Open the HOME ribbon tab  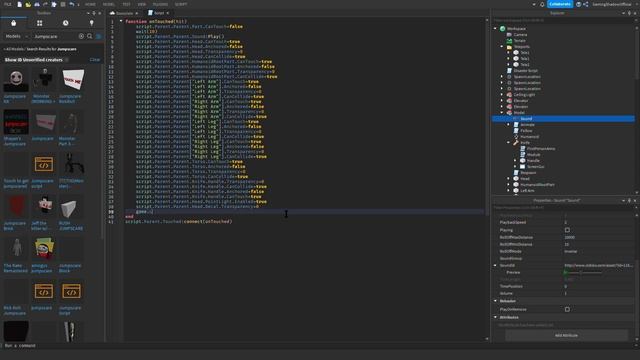pyautogui.click(x=90, y=4)
